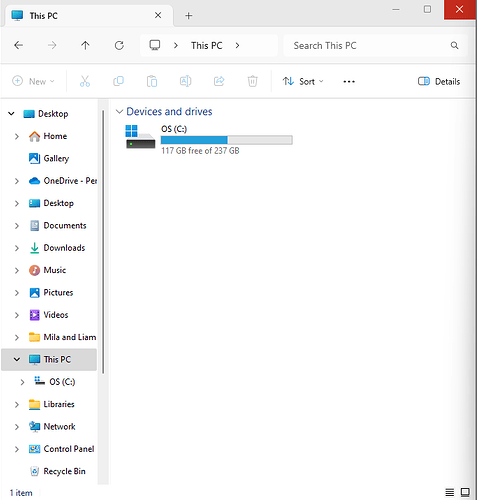This screenshot has height=500, width=477.
Task: Toggle the Details pane button
Action: click(439, 81)
